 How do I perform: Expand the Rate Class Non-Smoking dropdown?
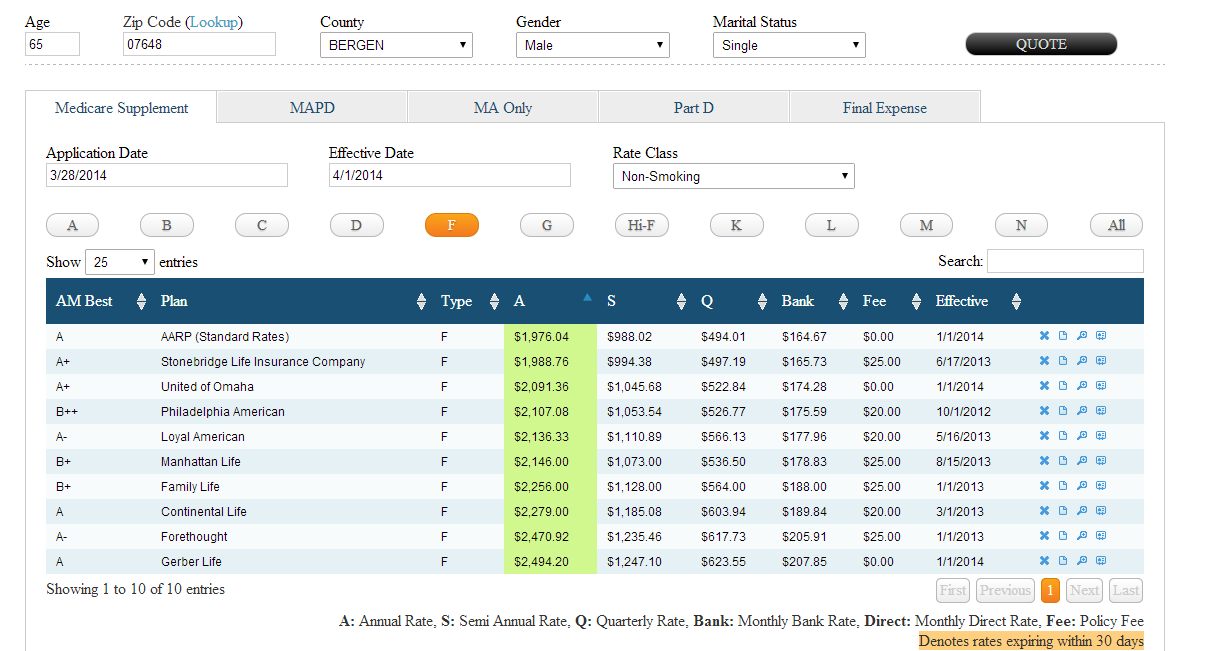[x=733, y=177]
